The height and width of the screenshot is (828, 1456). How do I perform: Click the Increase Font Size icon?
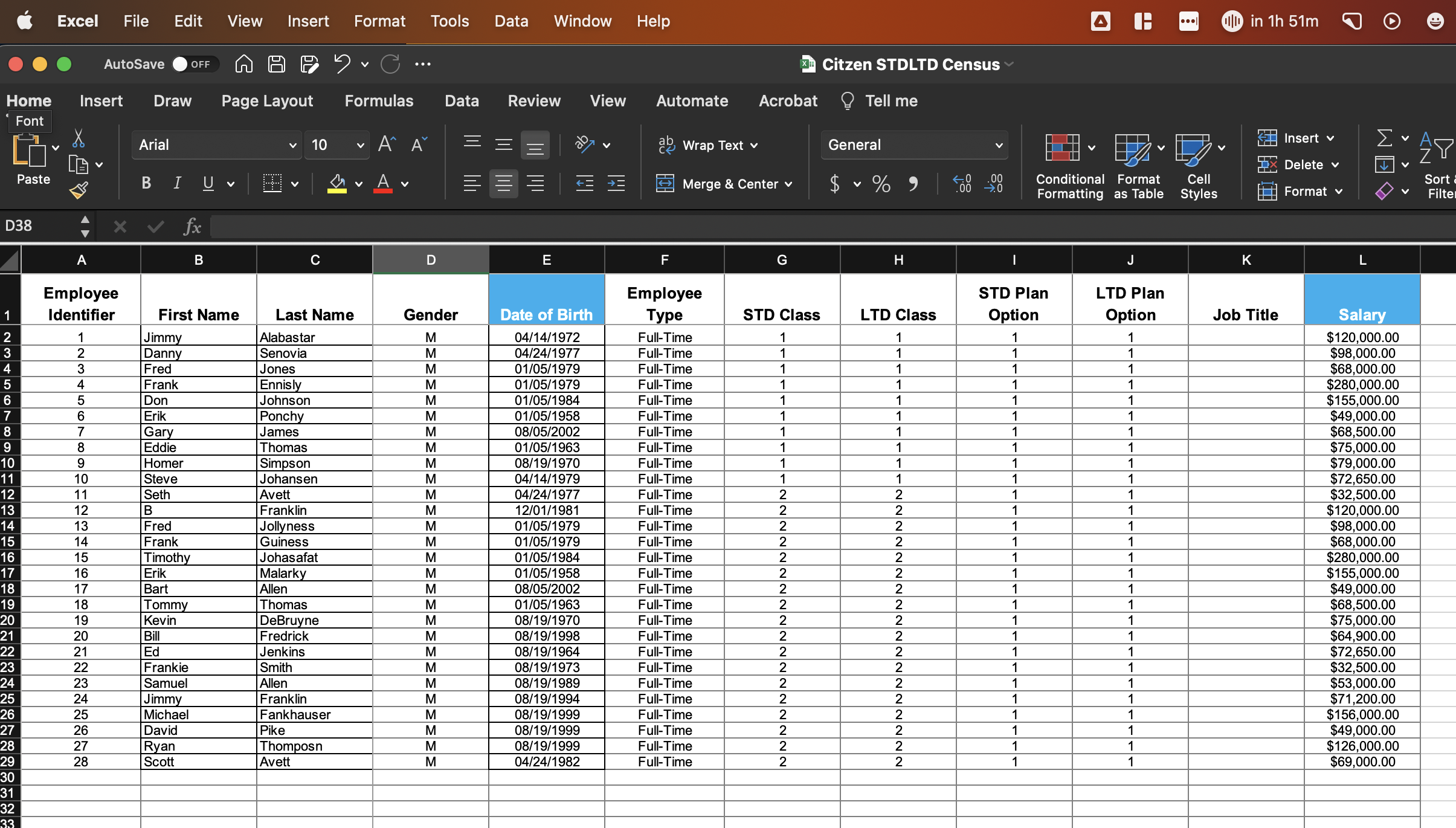pyautogui.click(x=387, y=144)
